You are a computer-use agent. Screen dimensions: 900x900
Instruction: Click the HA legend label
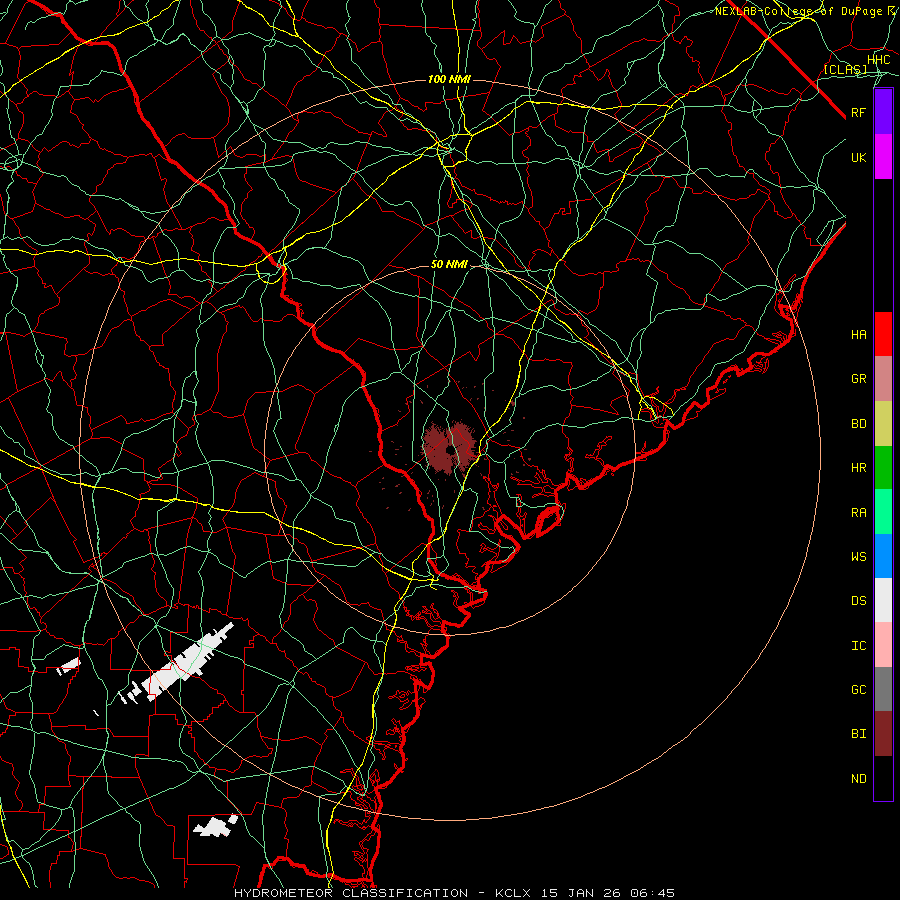[x=859, y=335]
